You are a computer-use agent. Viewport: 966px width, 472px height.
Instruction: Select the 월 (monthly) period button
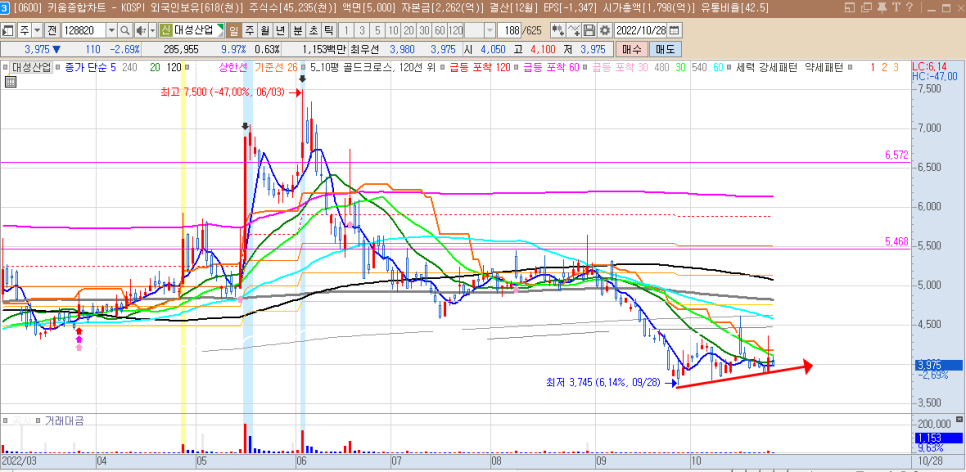coord(265,30)
